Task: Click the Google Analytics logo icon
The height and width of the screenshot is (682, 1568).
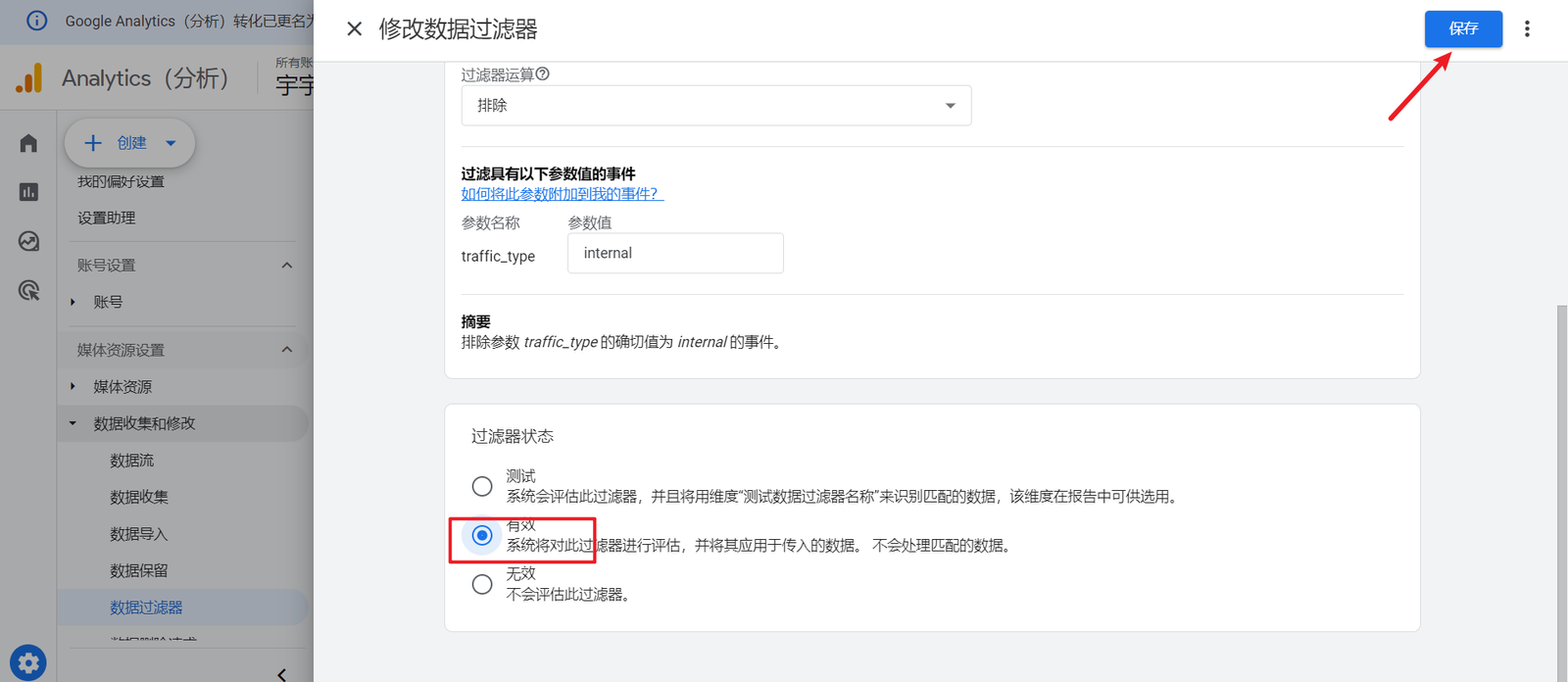Action: [29, 78]
